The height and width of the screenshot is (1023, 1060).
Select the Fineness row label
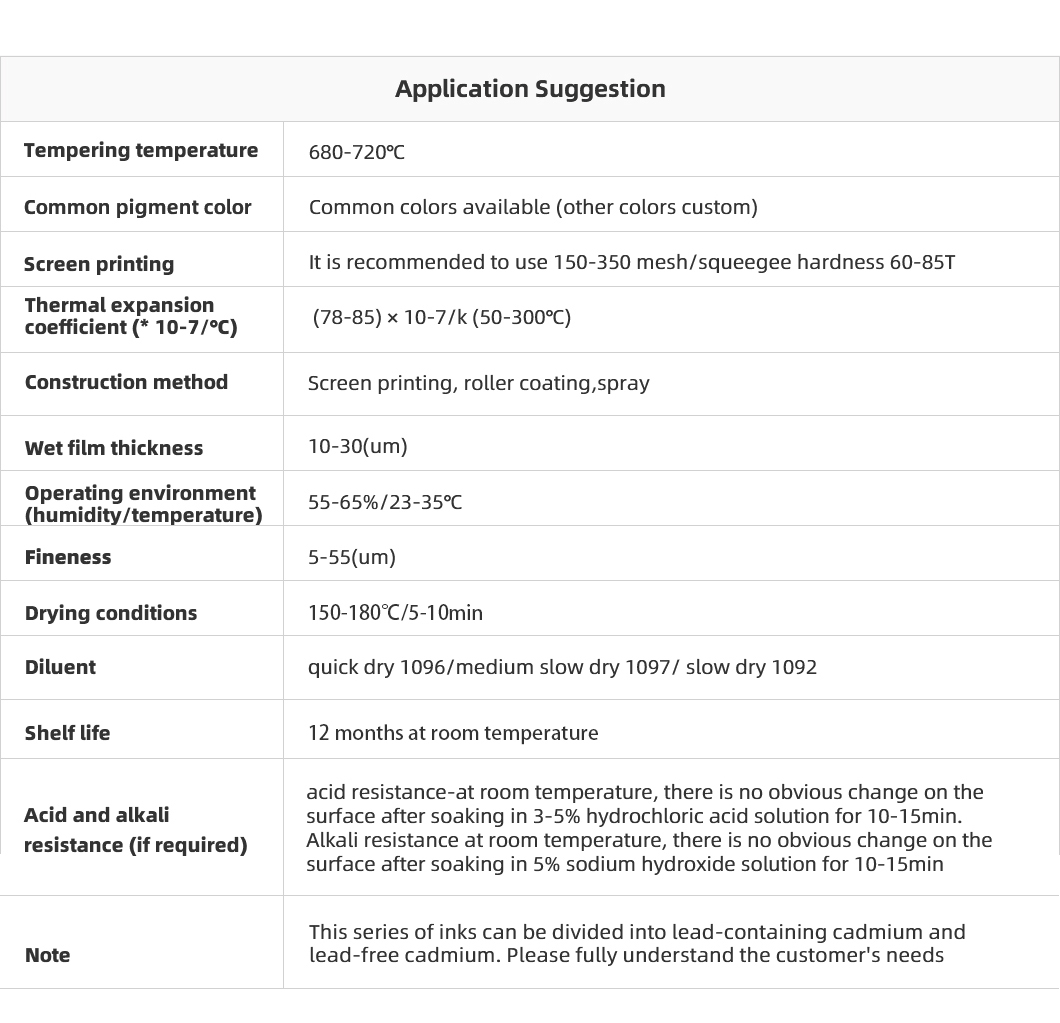[68, 557]
